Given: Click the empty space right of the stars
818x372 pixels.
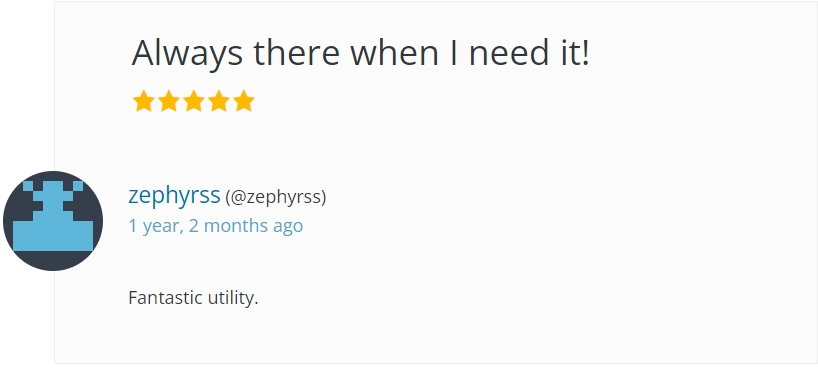Looking at the screenshot, I should tap(522, 101).
